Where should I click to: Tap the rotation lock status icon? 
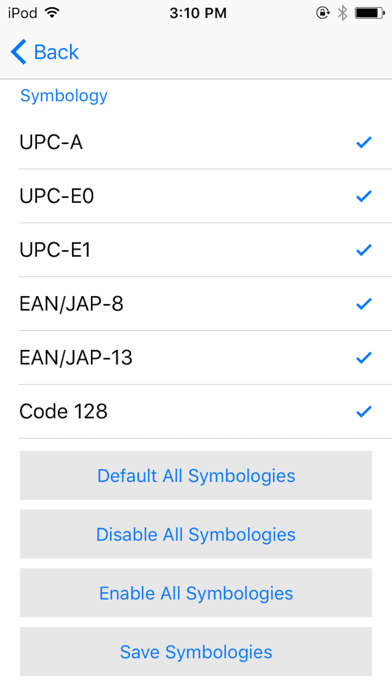click(323, 13)
